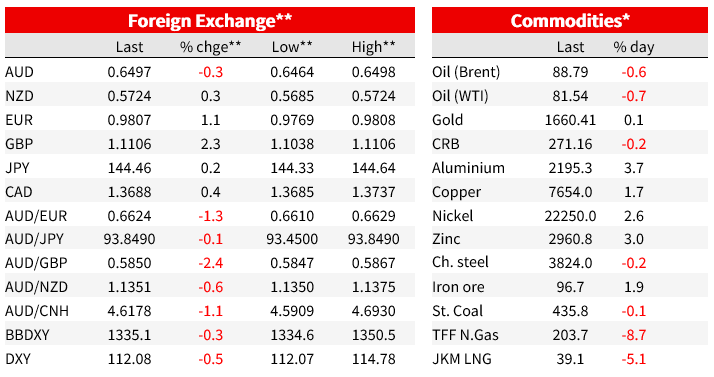This screenshot has width=714, height=377.
Task: Select the AUD row label
Action: point(20,72)
